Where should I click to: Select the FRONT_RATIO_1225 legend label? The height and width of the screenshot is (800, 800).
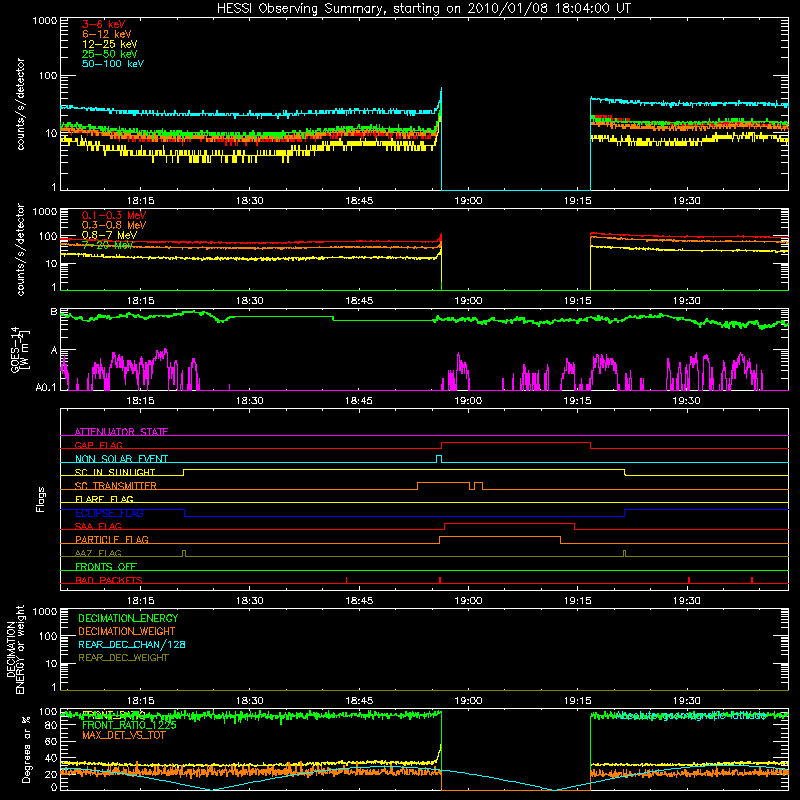coord(129,725)
